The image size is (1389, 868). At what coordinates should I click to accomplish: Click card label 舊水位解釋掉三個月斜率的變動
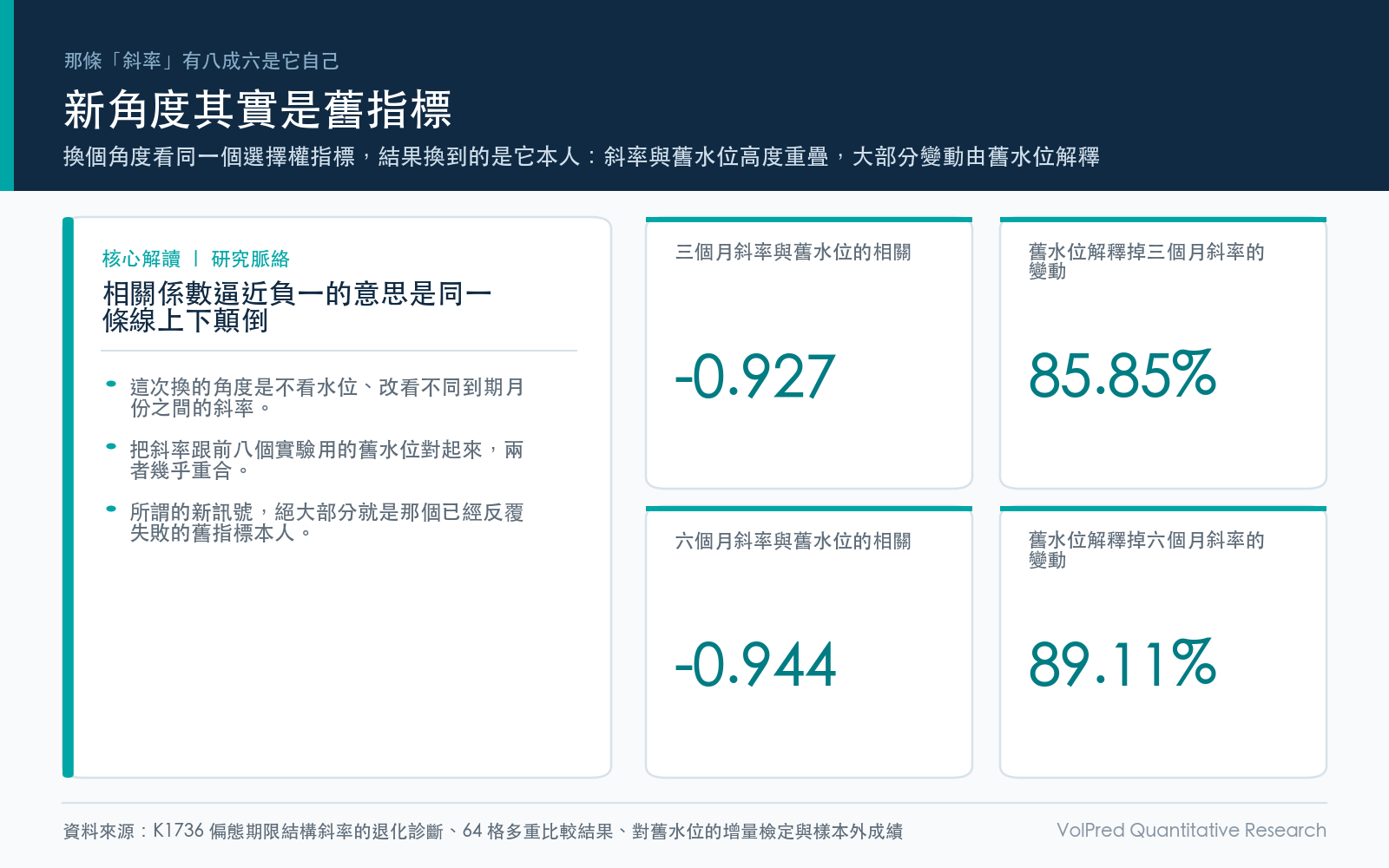[x=1147, y=261]
